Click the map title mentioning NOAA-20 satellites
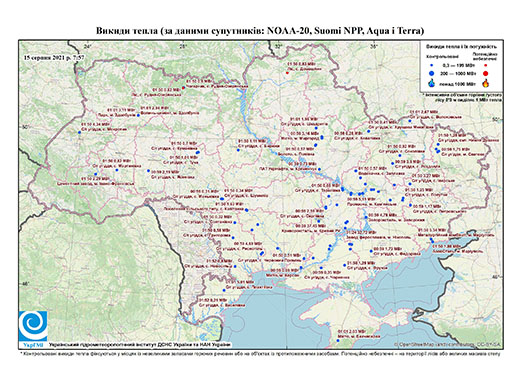This screenshot has width=520, height=368. click(260, 31)
